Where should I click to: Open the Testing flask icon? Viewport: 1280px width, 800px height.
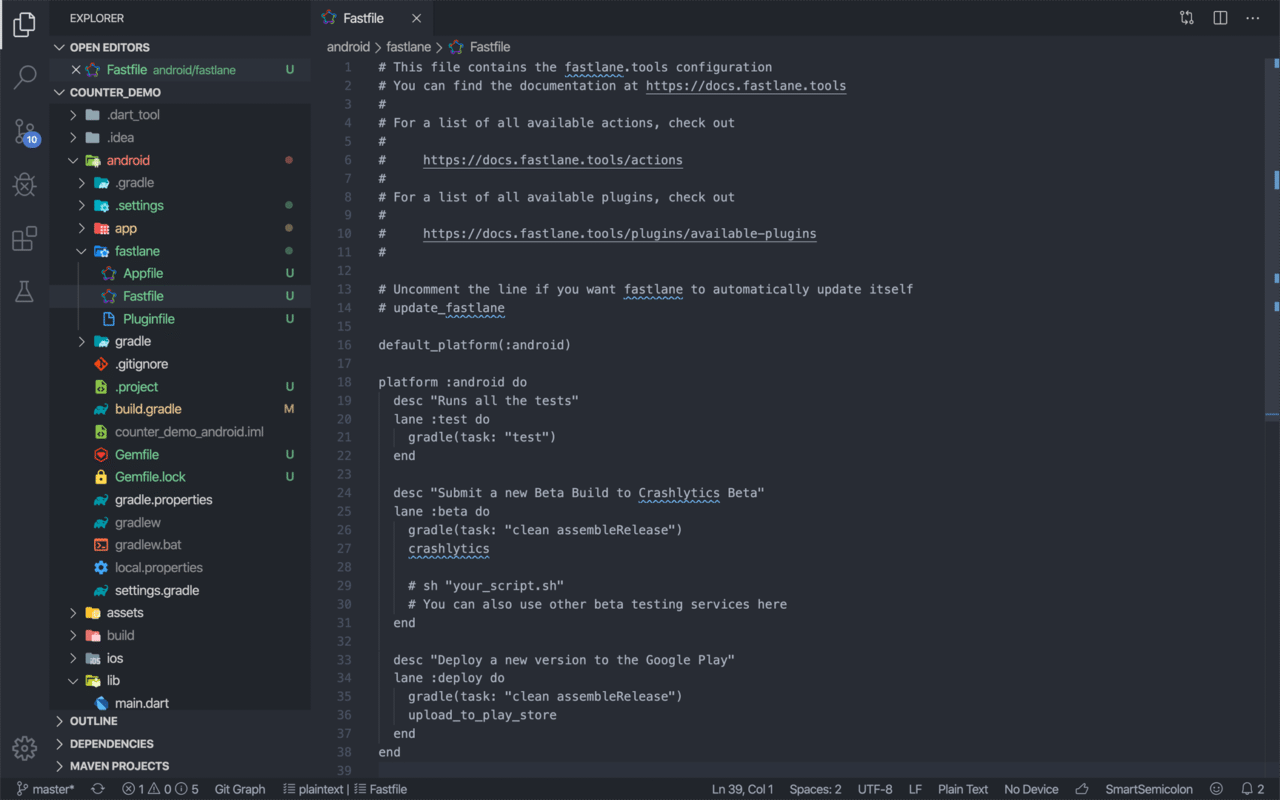[x=25, y=291]
